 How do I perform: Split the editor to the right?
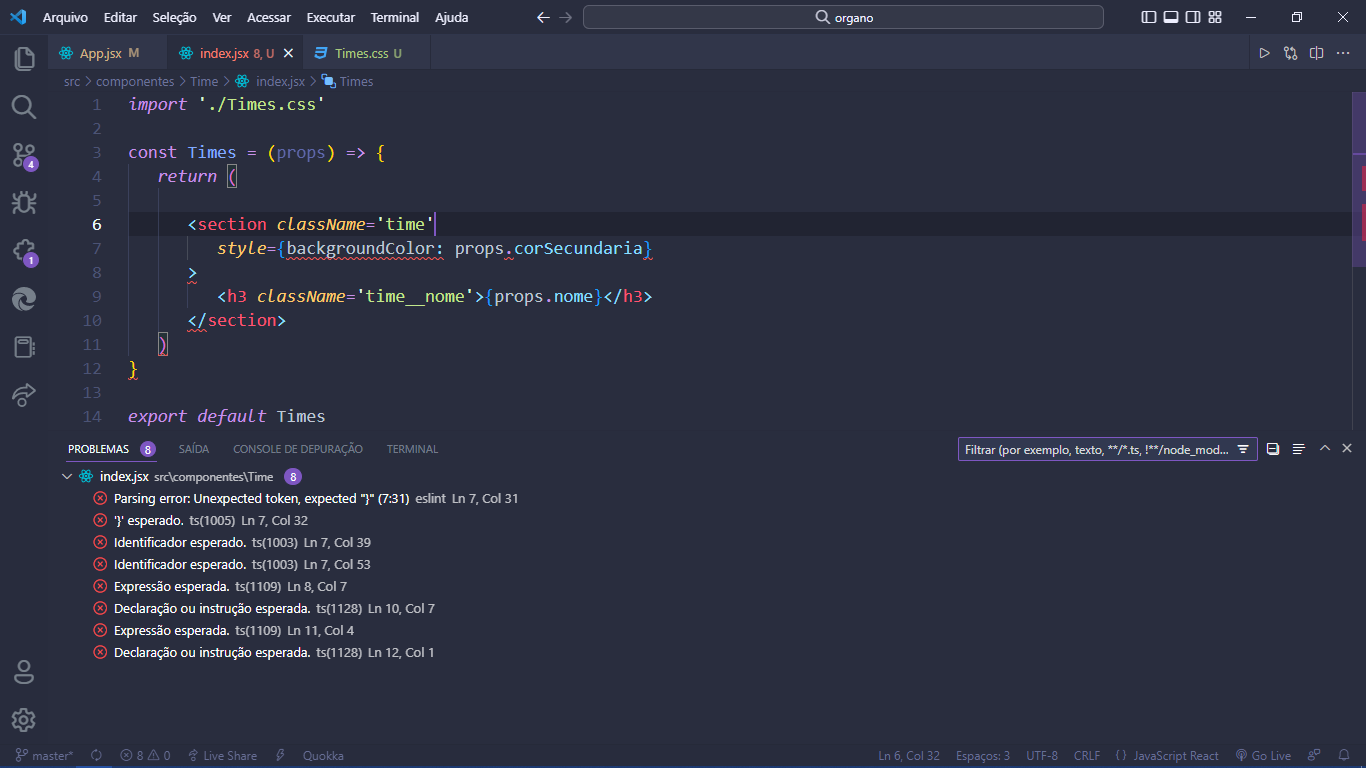coord(1317,53)
